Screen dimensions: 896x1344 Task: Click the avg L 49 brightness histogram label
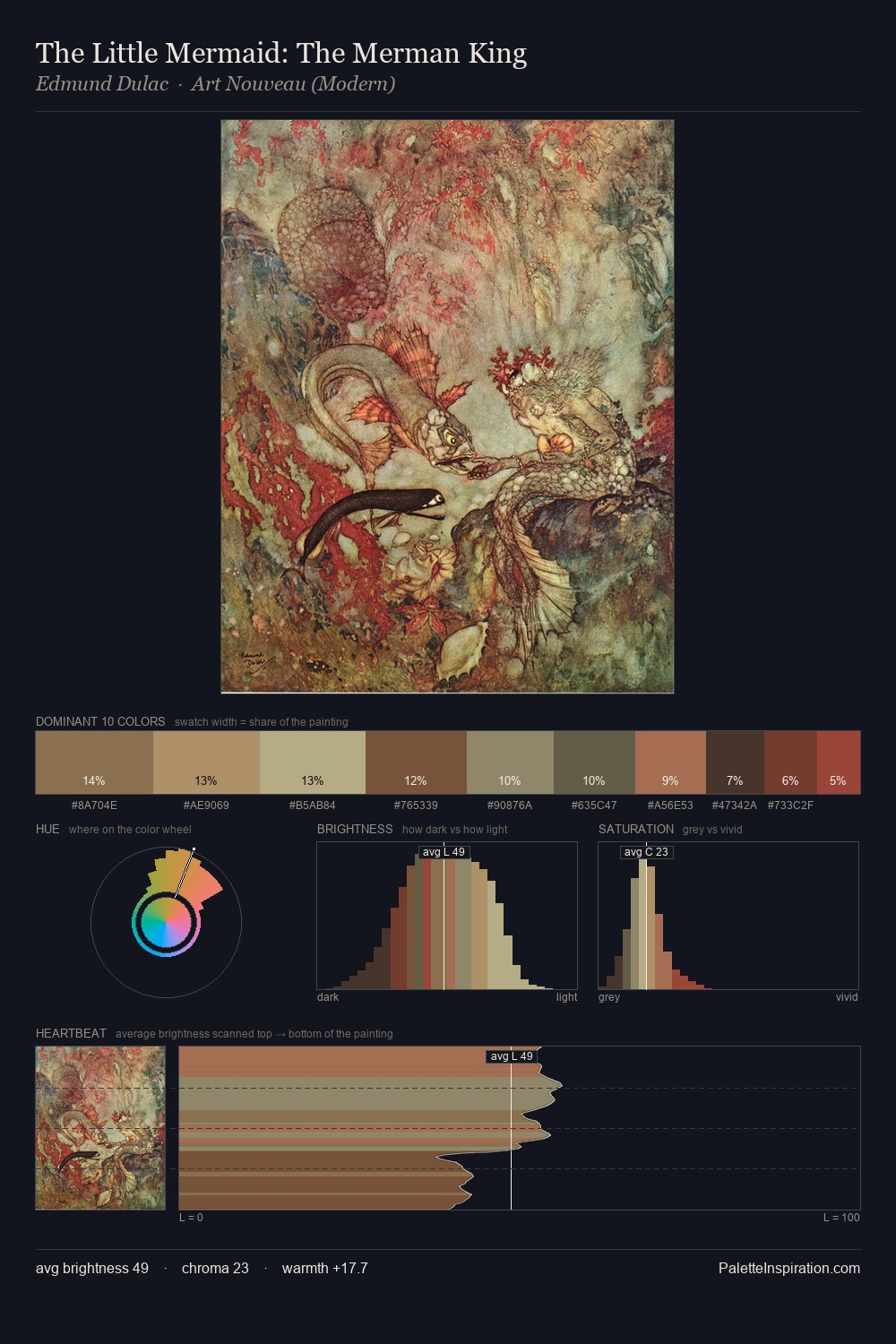(444, 852)
